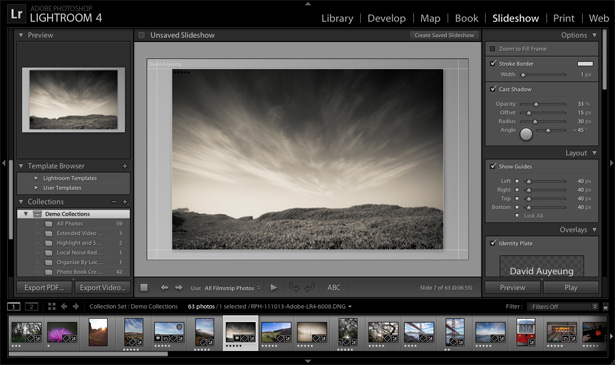
Task: Toggle link box for Left guide
Action: pos(517,181)
